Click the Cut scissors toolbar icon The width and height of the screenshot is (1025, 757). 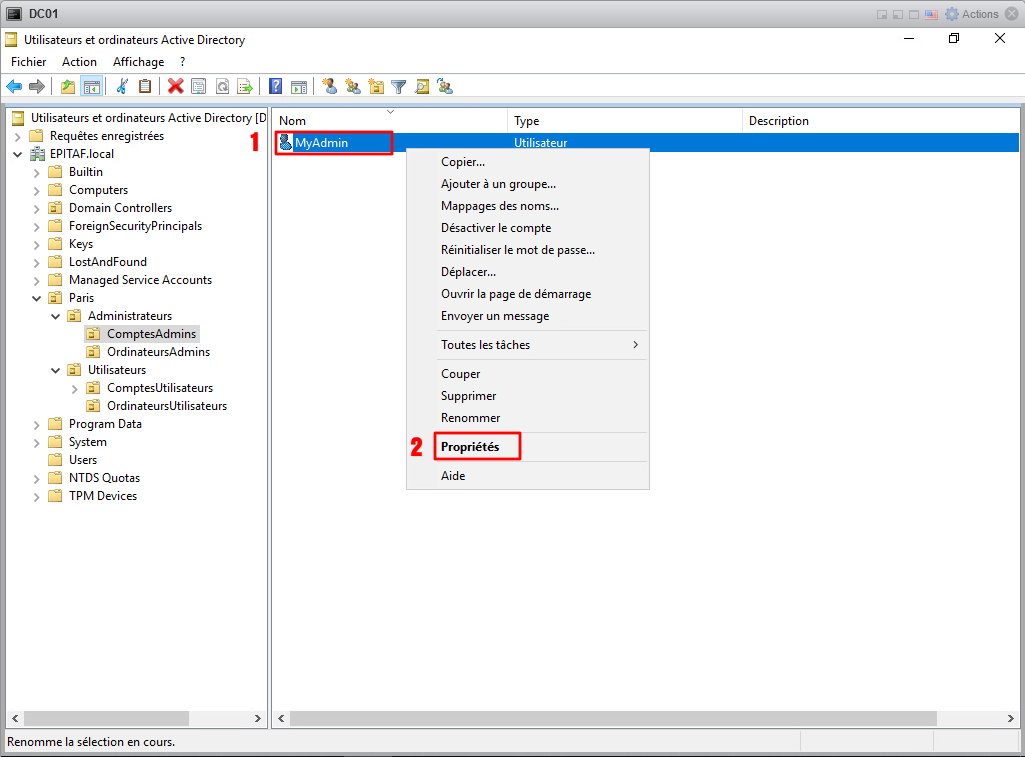122,86
